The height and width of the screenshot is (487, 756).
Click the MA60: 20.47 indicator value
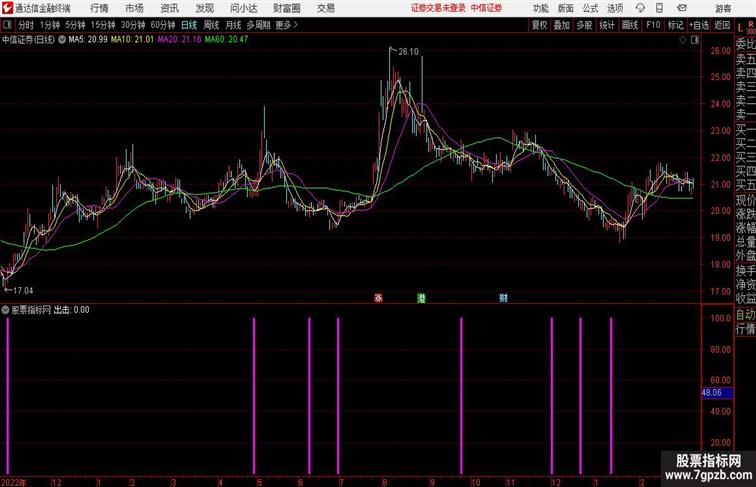[x=226, y=40]
